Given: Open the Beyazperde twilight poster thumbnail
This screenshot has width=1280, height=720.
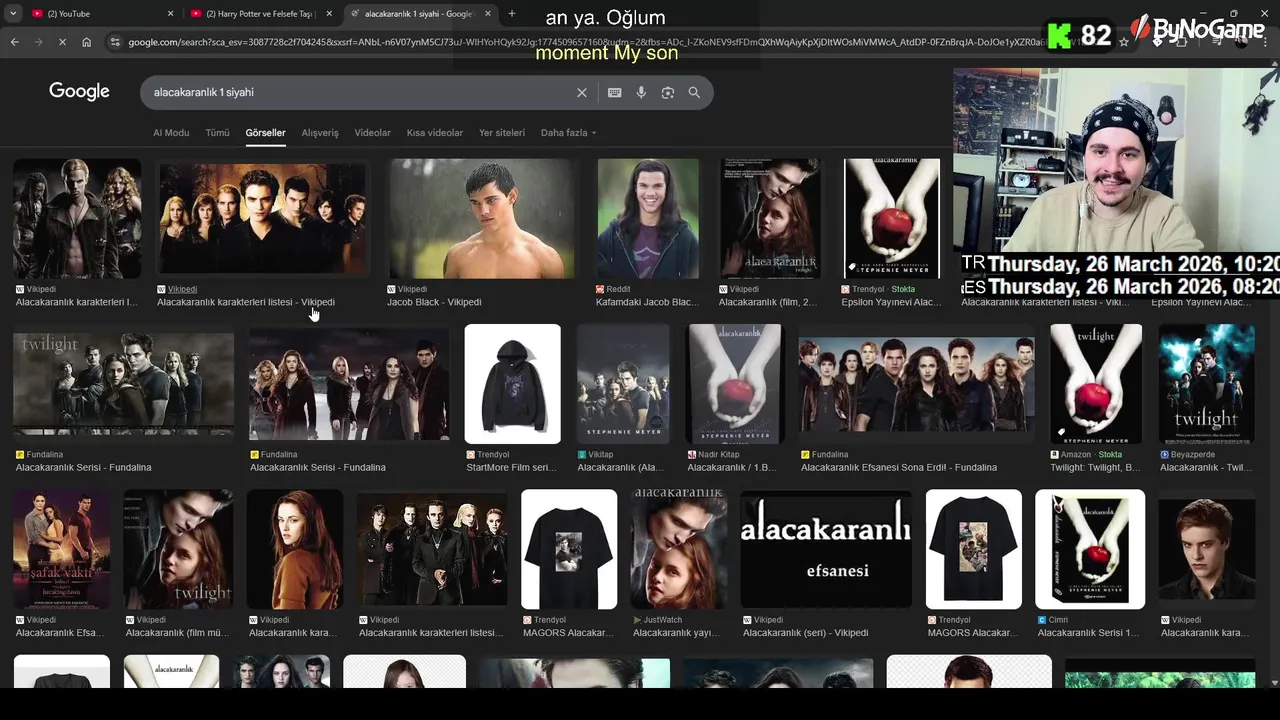Looking at the screenshot, I should [1207, 384].
